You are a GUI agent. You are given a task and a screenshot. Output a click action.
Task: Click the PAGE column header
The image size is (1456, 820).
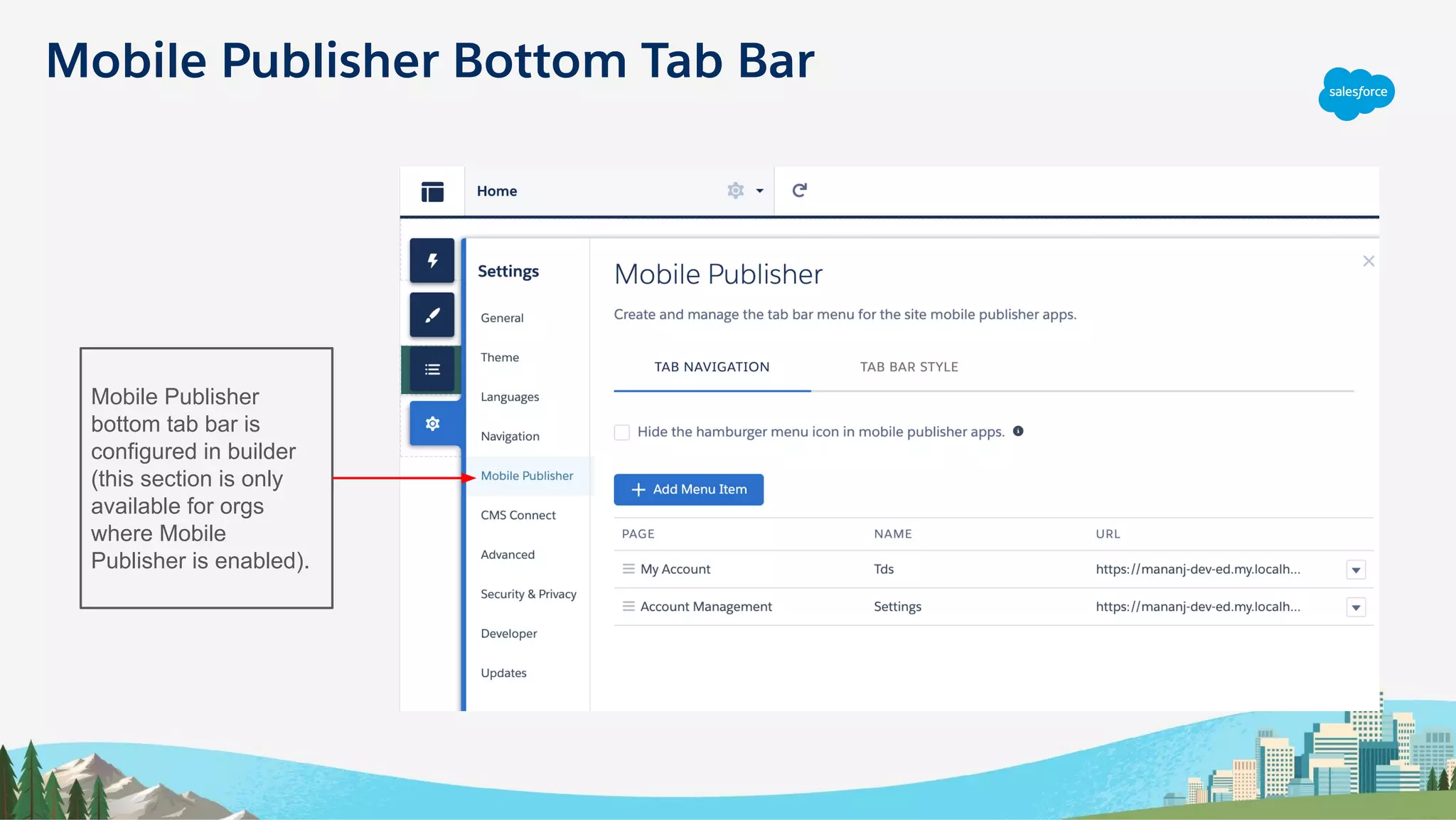coord(638,534)
